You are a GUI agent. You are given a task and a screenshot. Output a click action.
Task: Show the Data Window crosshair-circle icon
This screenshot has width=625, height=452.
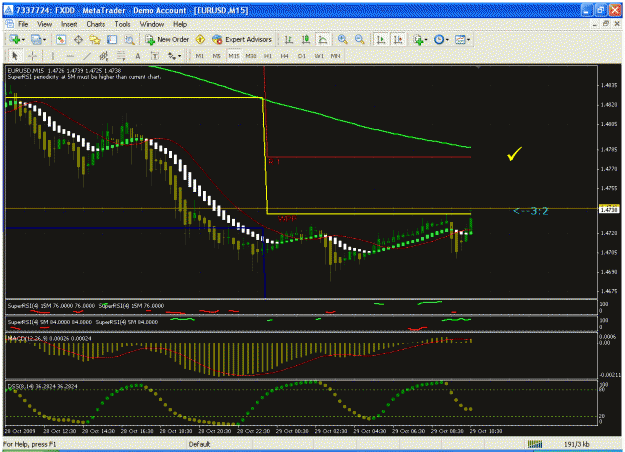[x=78, y=39]
